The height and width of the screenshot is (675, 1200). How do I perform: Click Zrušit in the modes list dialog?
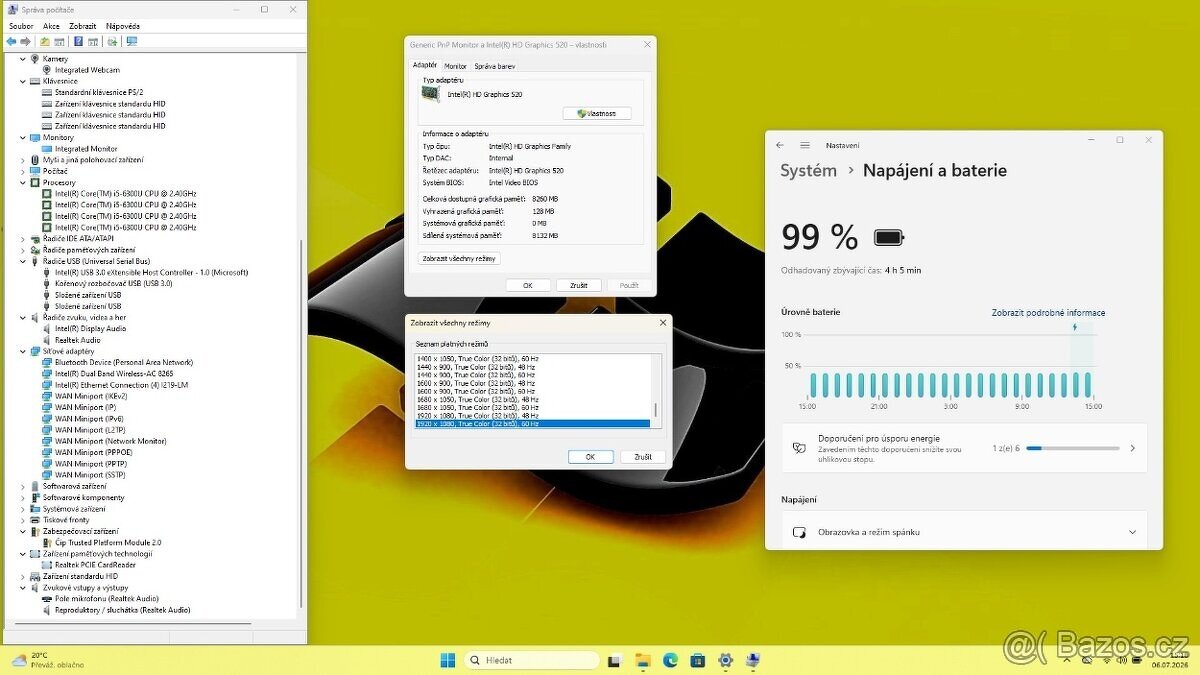coord(643,456)
